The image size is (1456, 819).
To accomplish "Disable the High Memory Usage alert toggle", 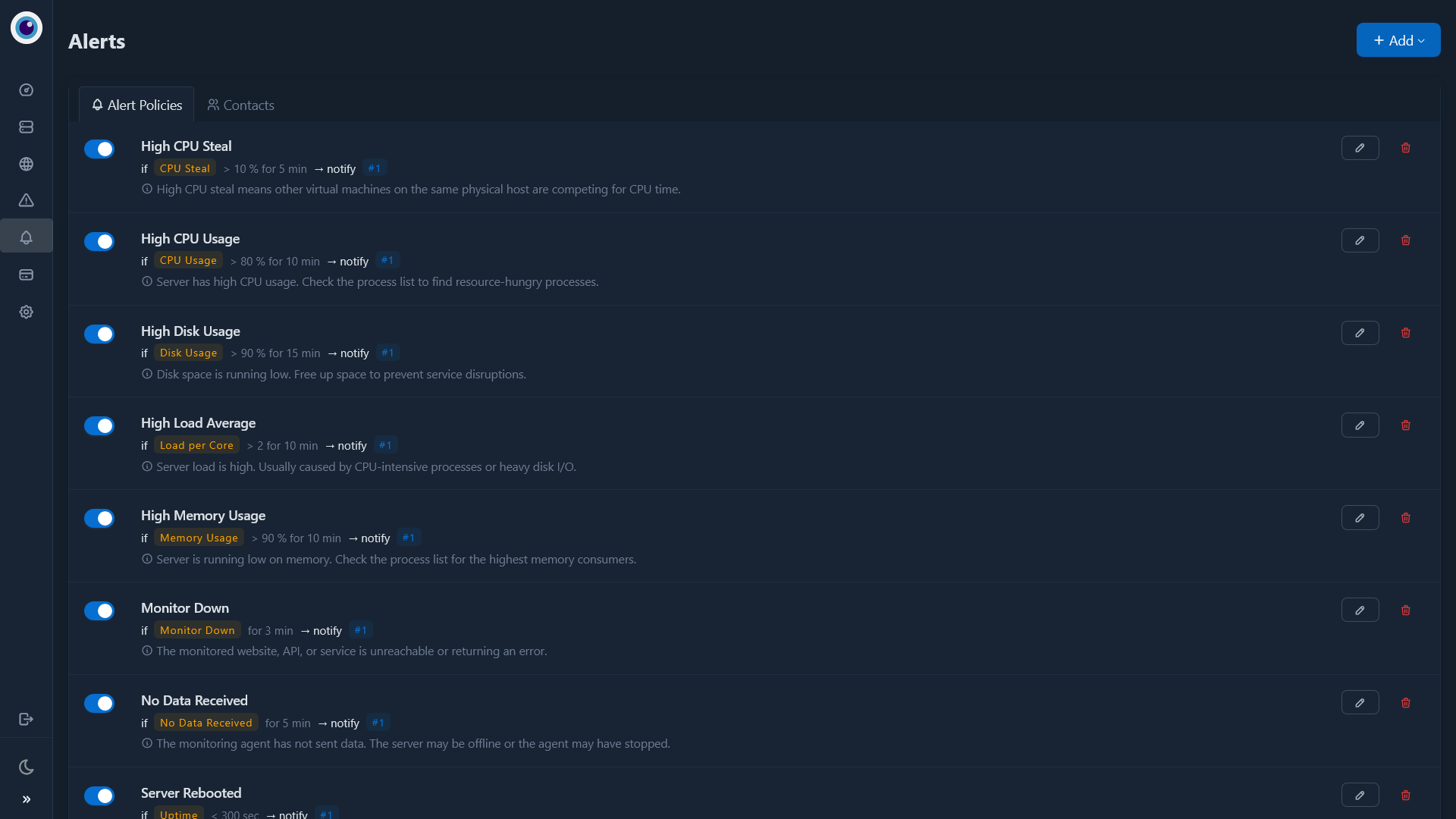I will [99, 518].
